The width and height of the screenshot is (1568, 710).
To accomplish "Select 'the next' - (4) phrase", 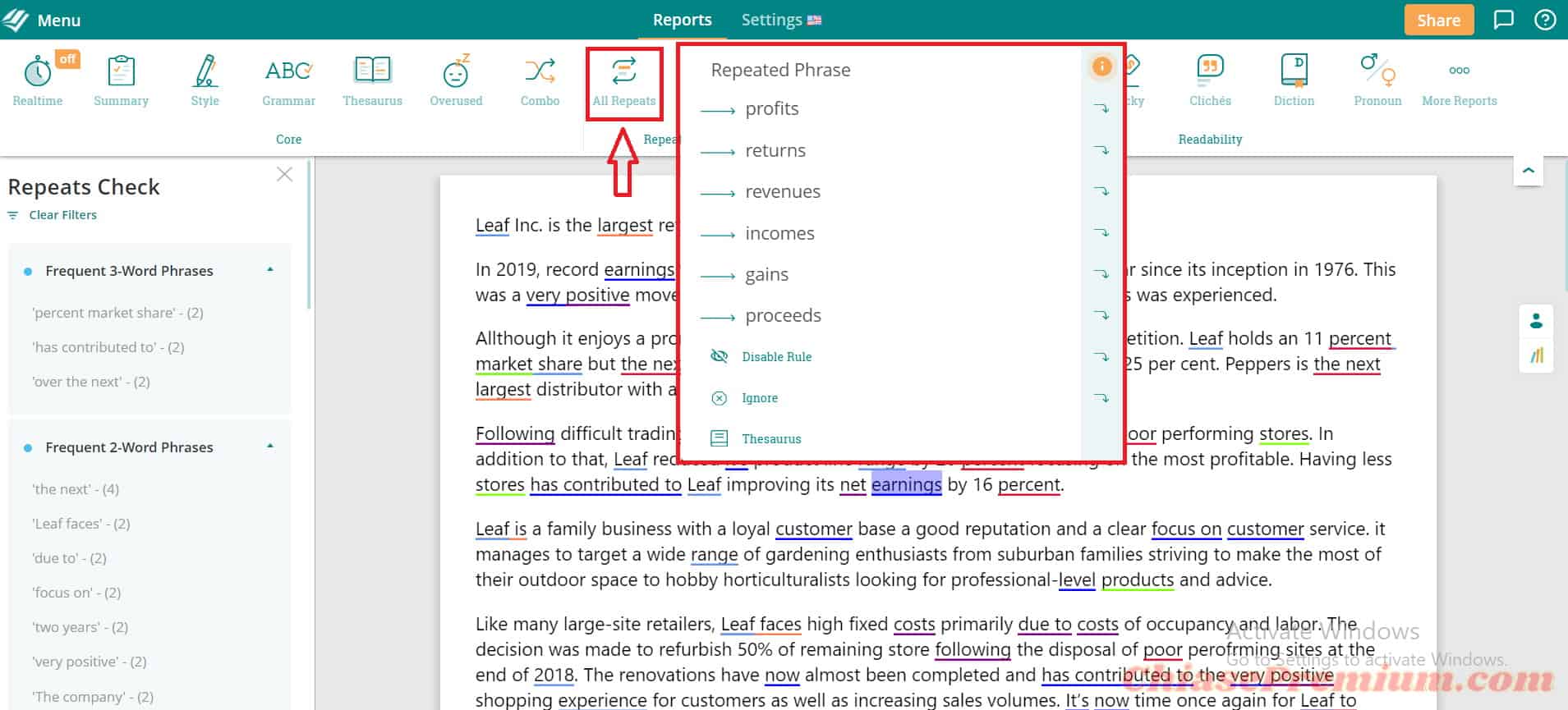I will coord(76,489).
